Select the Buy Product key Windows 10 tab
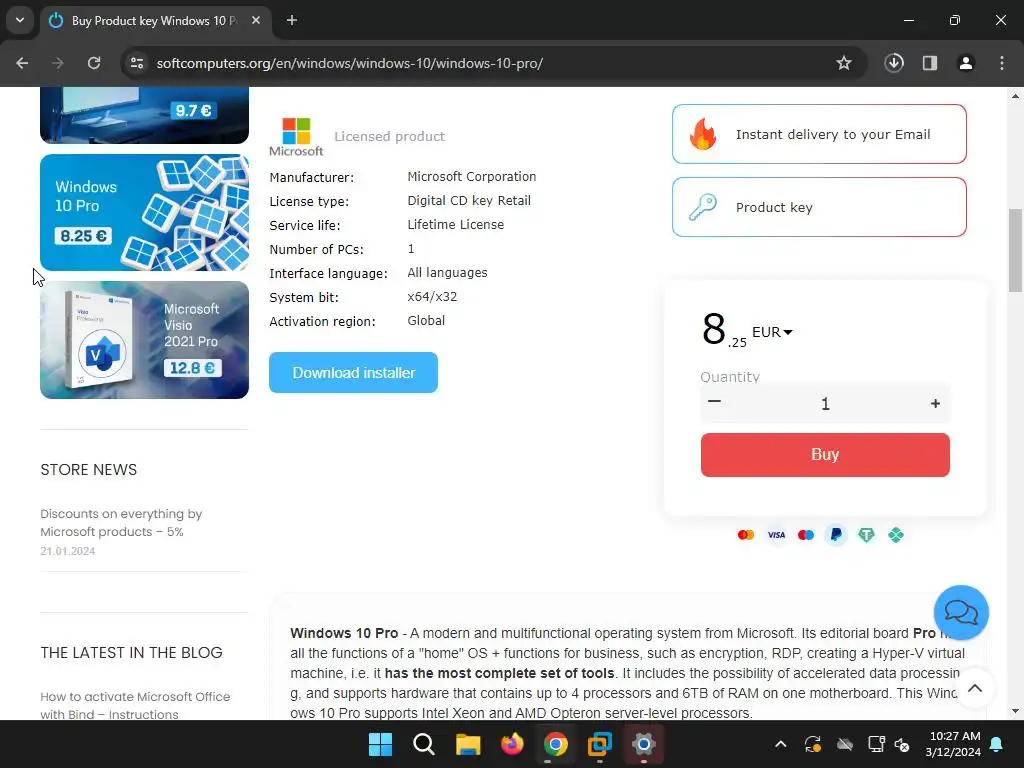Viewport: 1024px width, 768px height. click(x=154, y=20)
